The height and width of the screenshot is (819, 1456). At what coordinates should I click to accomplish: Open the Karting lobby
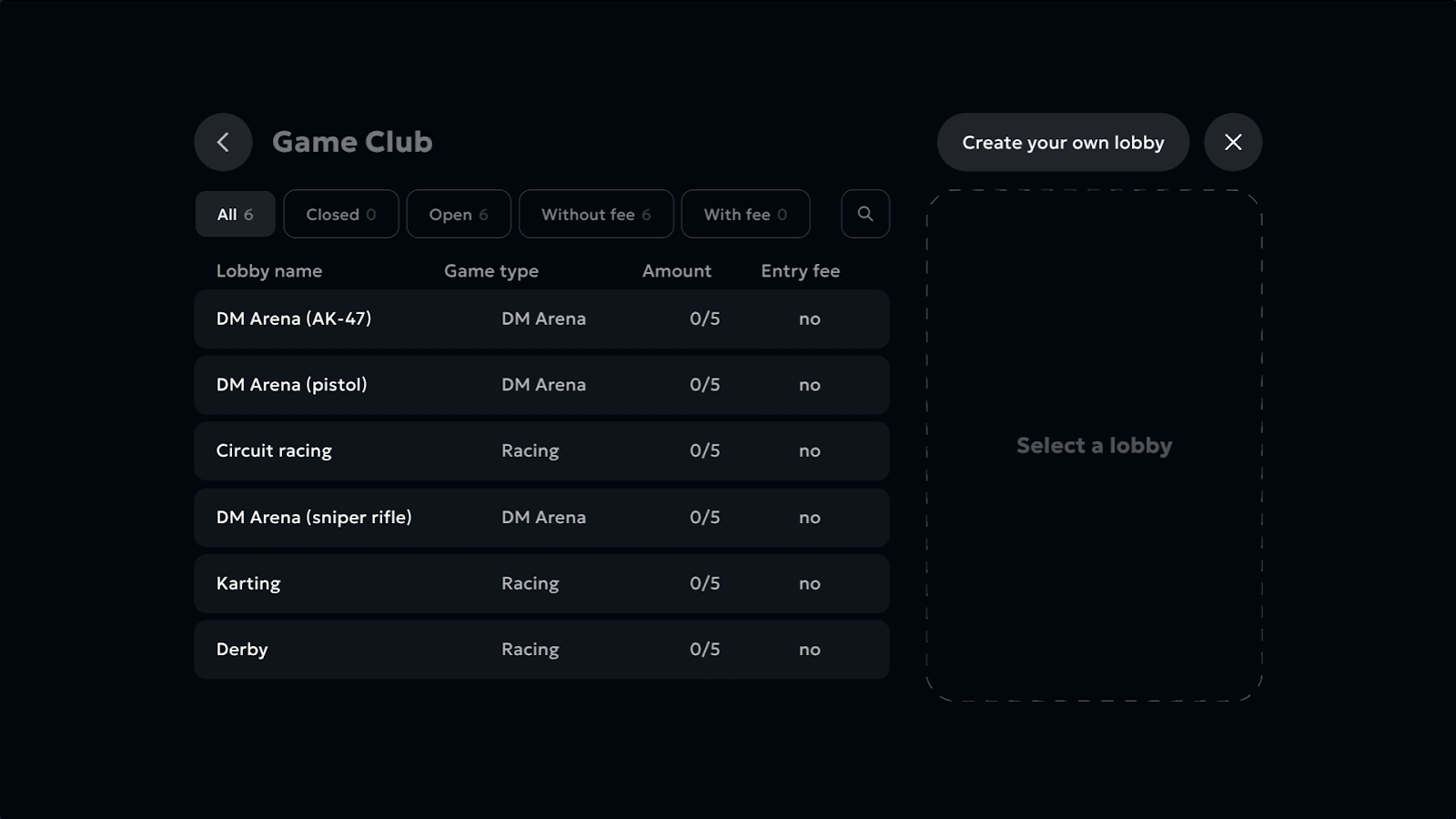point(541,583)
